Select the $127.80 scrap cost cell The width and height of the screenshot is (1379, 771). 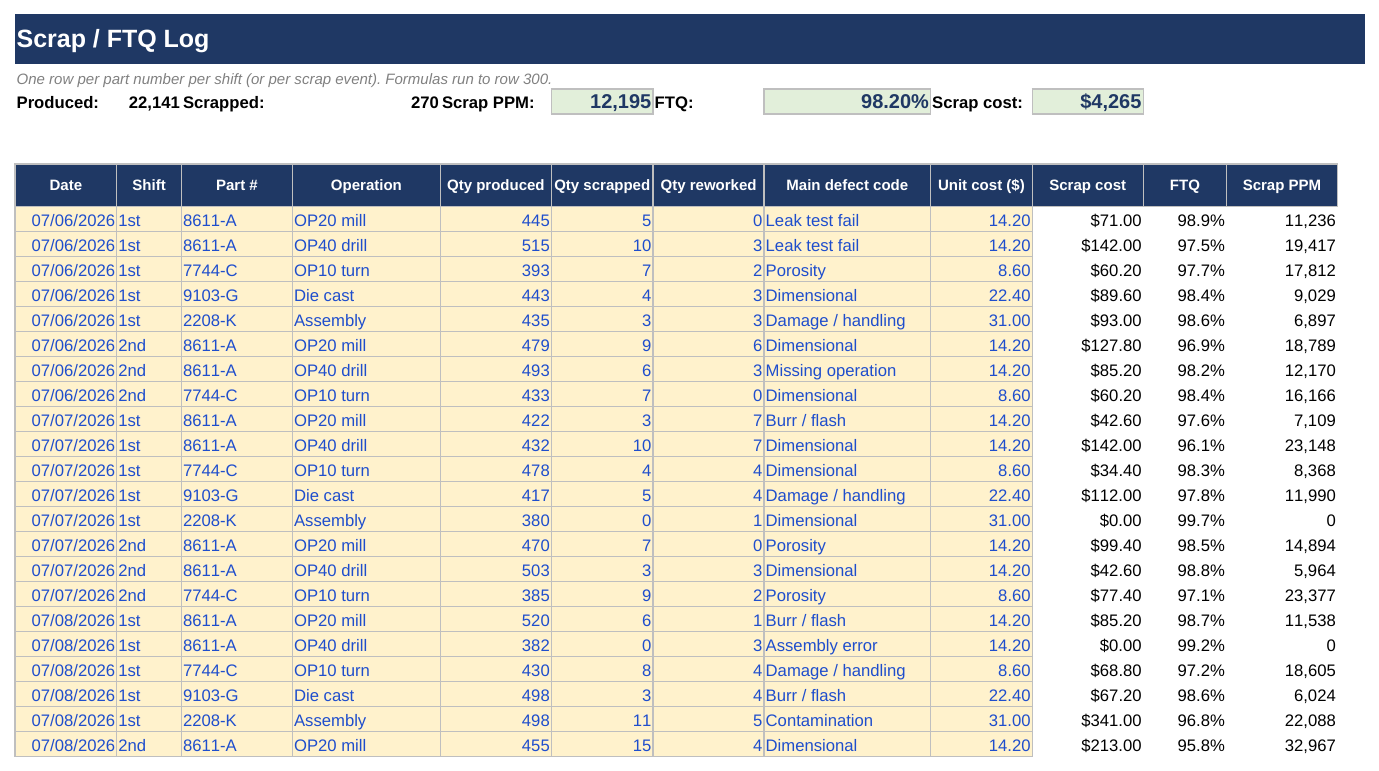click(1087, 345)
